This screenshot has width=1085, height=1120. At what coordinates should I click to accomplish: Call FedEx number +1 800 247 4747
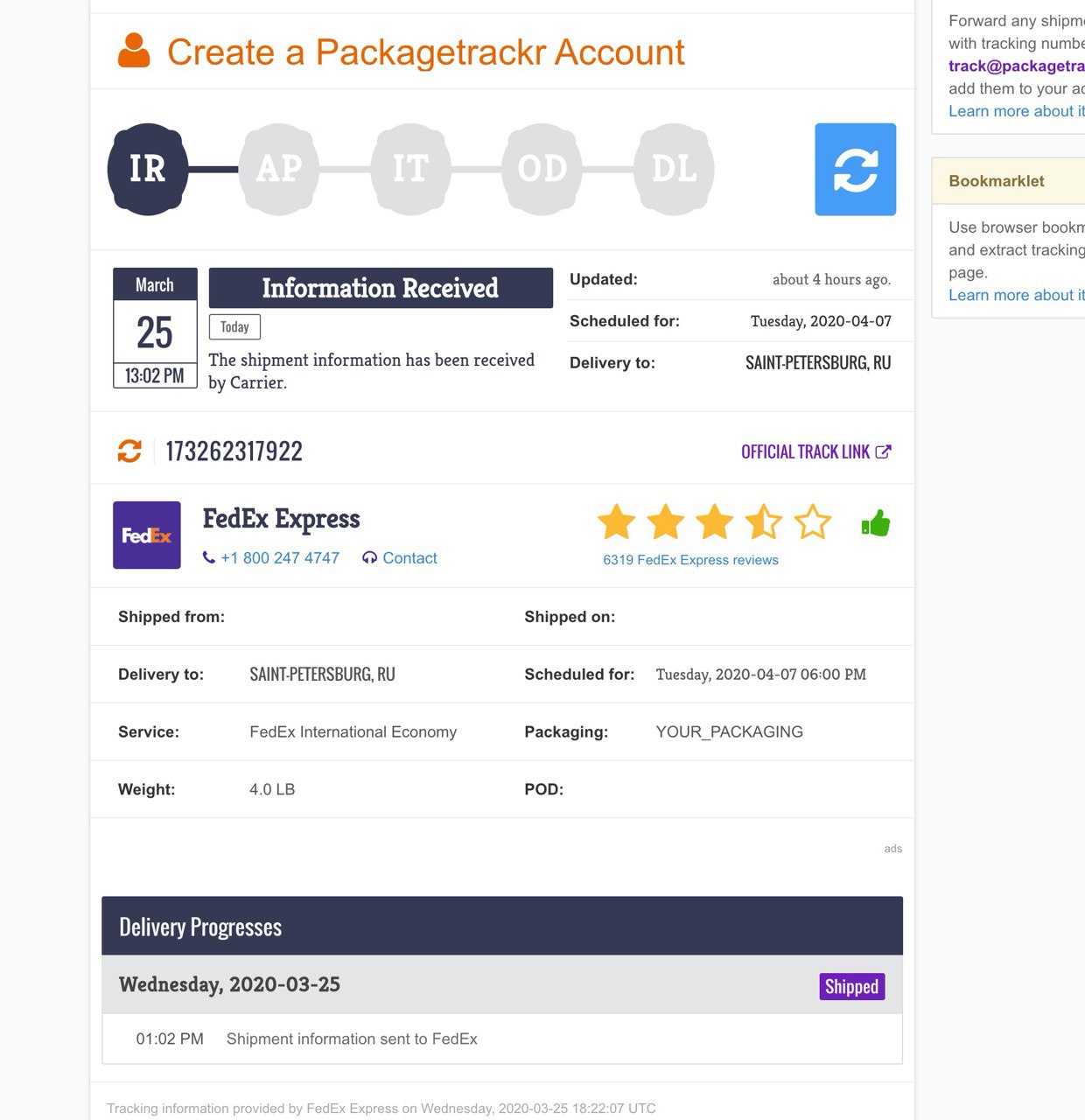(280, 558)
